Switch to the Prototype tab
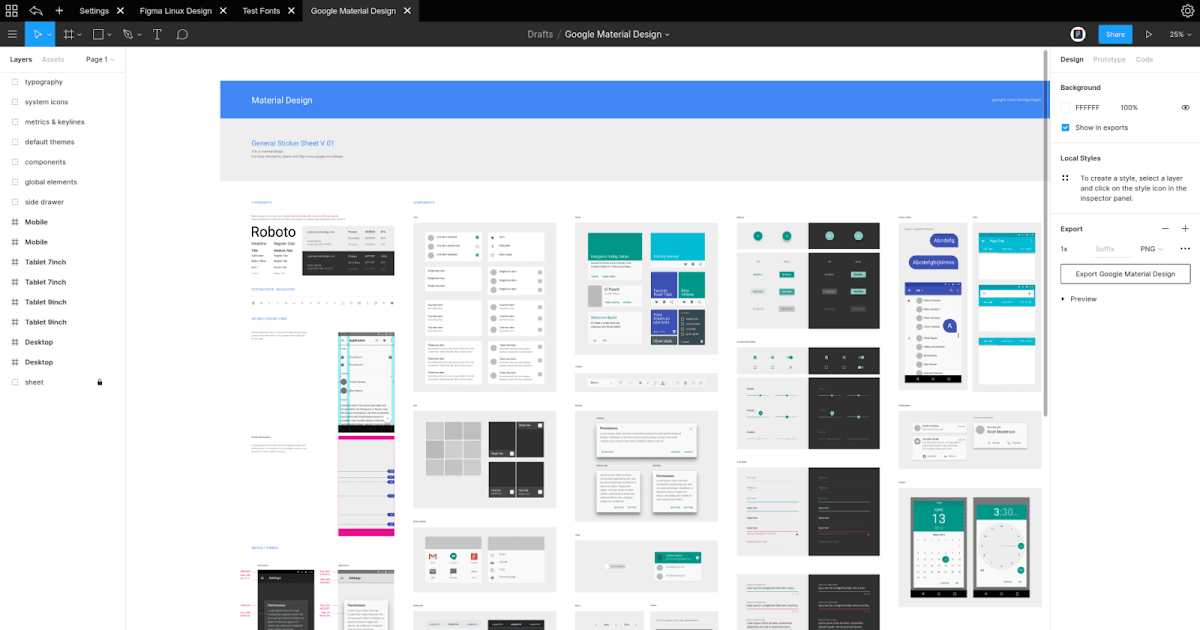The height and width of the screenshot is (630, 1200). 1108,59
